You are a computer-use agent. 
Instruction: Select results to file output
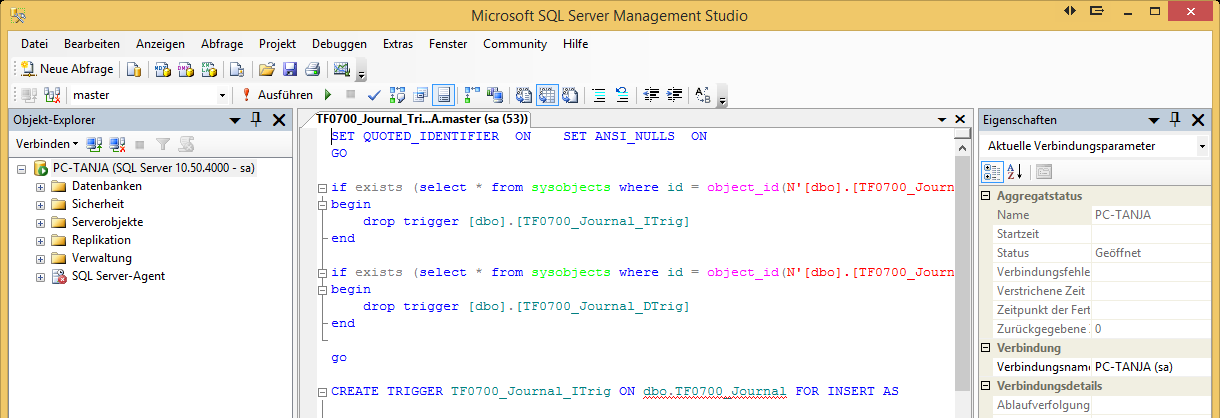coord(569,95)
